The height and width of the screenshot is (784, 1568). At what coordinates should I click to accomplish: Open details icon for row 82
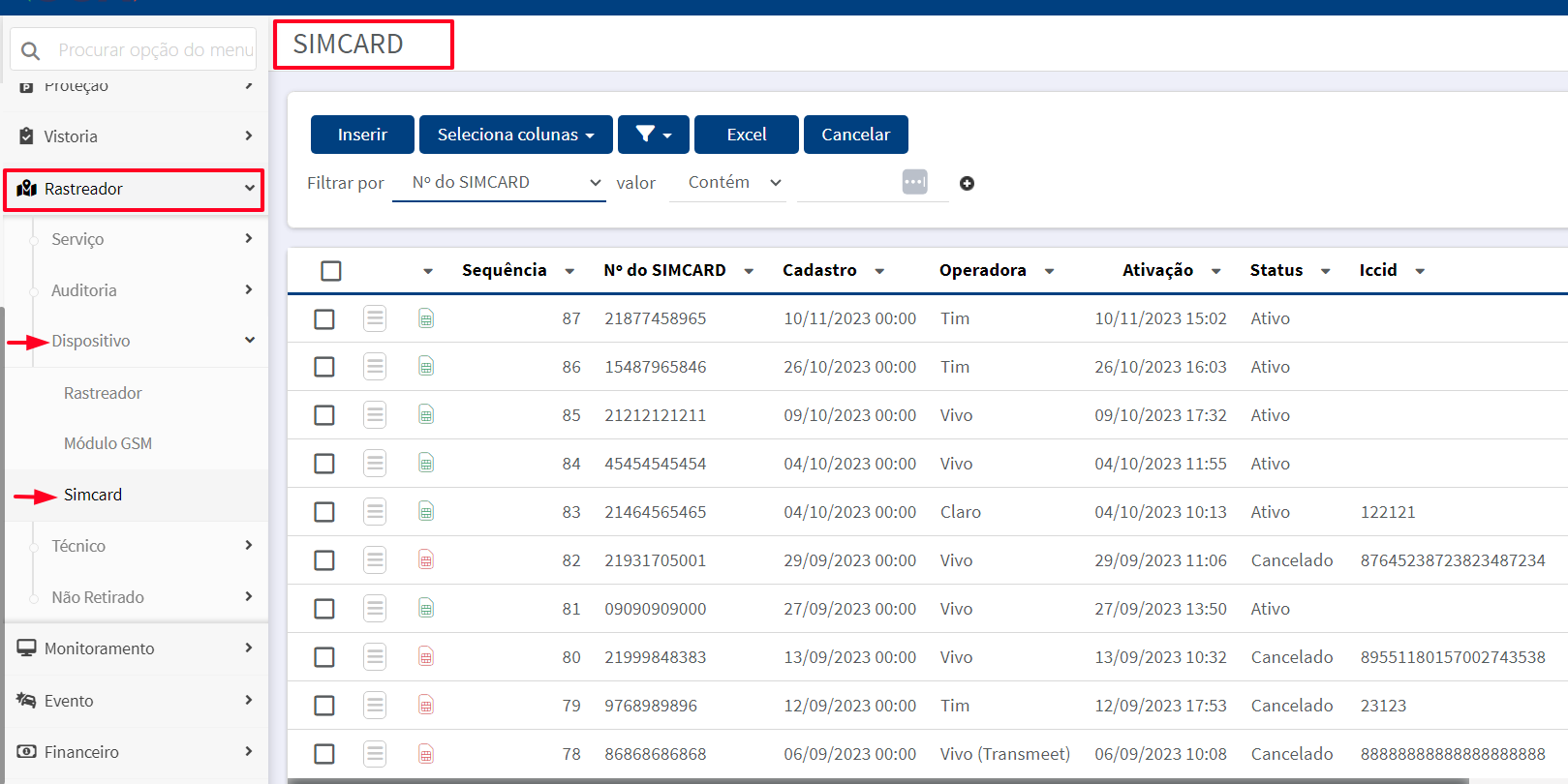pyautogui.click(x=375, y=560)
